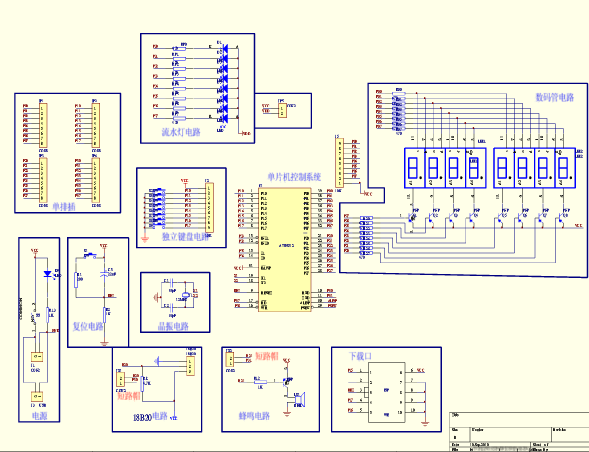This screenshot has height=452, width=589.
Task: Click the 流水灯电路 label text
Action: pos(181,132)
